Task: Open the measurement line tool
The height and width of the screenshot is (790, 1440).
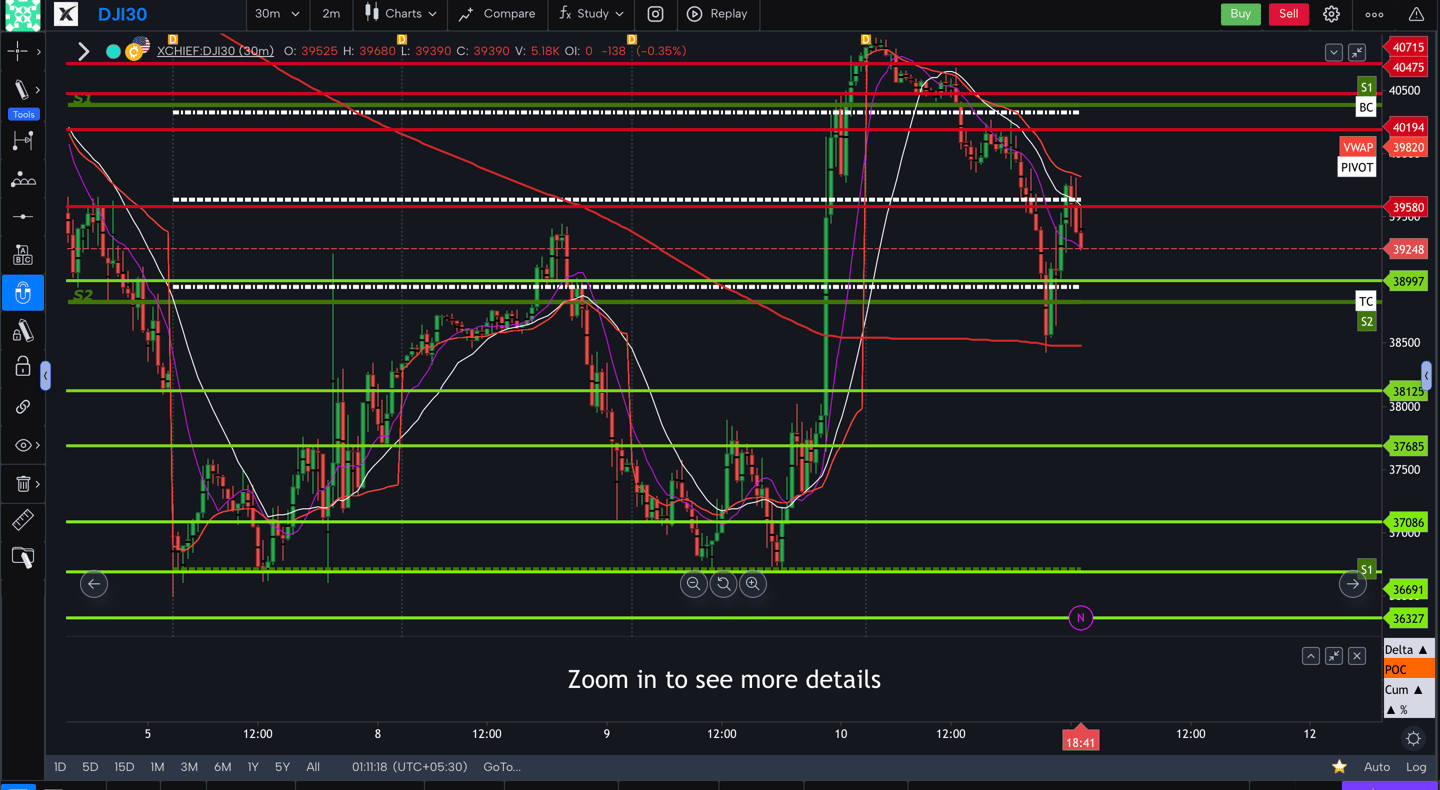Action: [22, 141]
